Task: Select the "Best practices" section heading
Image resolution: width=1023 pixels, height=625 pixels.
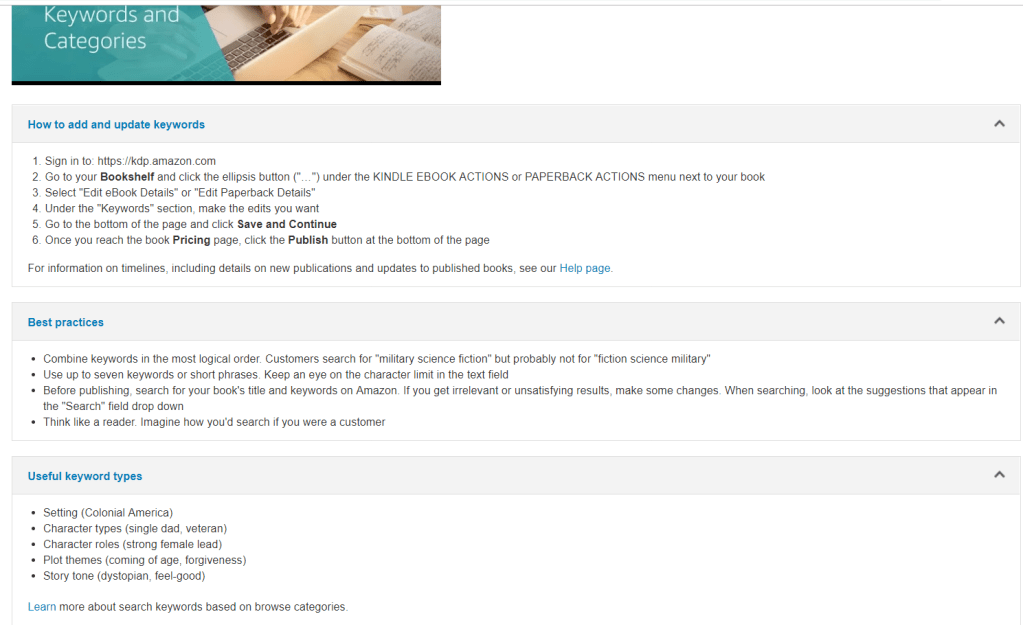Action: click(x=66, y=322)
